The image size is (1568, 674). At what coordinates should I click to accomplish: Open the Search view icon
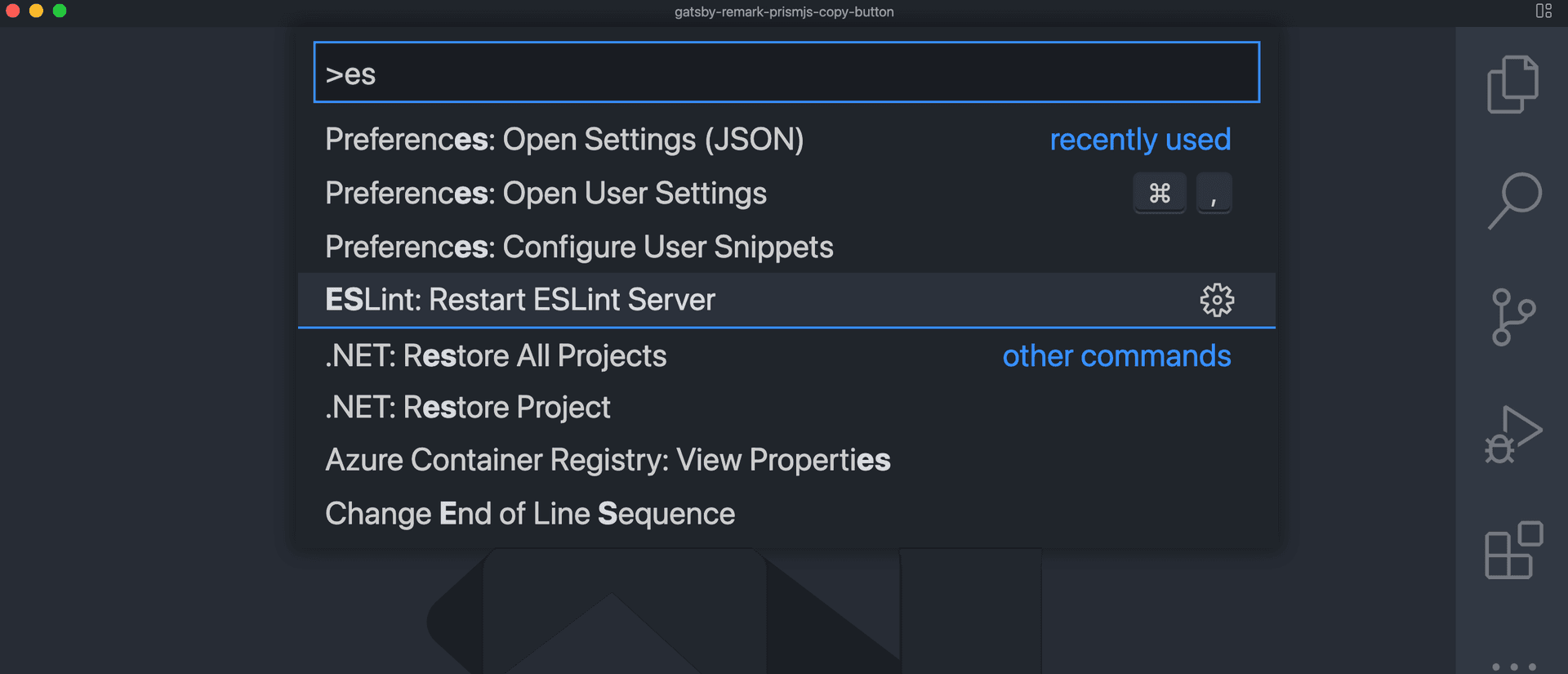pos(1514,200)
